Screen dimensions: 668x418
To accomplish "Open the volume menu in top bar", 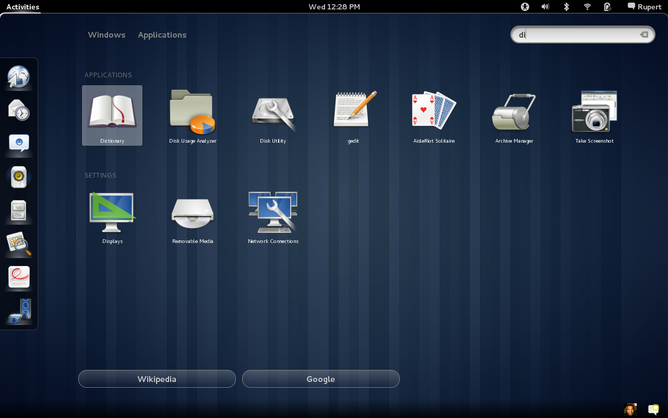I will [x=545, y=7].
